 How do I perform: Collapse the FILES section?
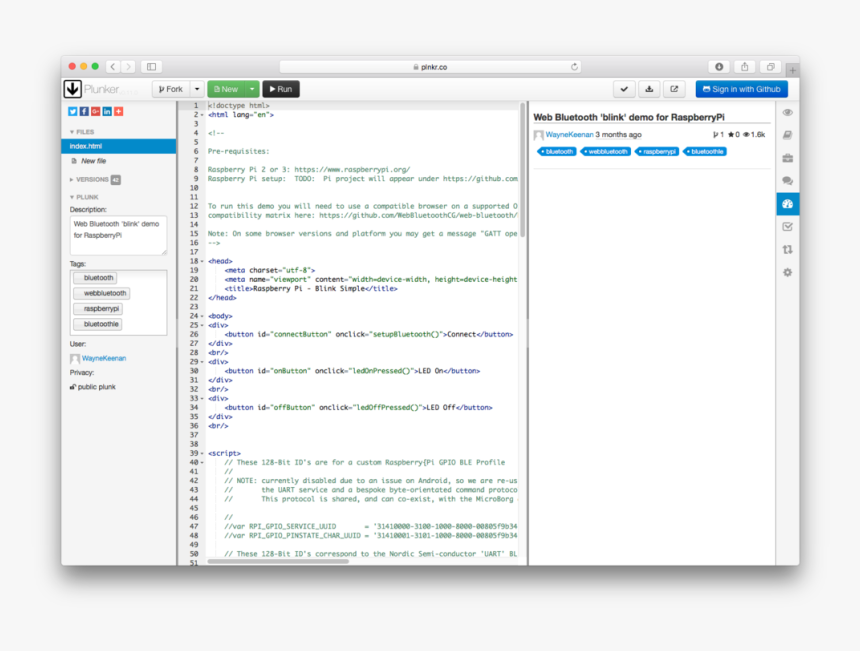[x=82, y=132]
